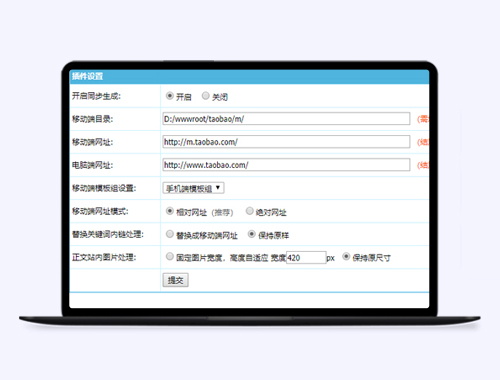Select 相对网址 (推荐) radio option

point(170,211)
